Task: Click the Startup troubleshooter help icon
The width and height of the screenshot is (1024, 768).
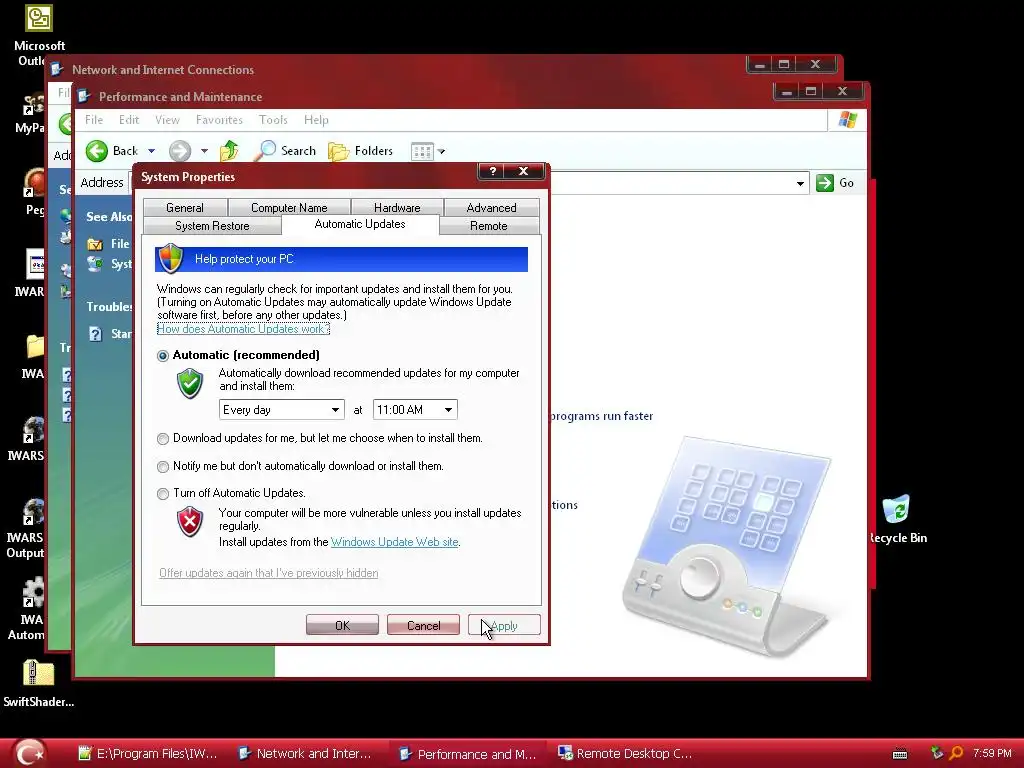Action: [x=95, y=334]
